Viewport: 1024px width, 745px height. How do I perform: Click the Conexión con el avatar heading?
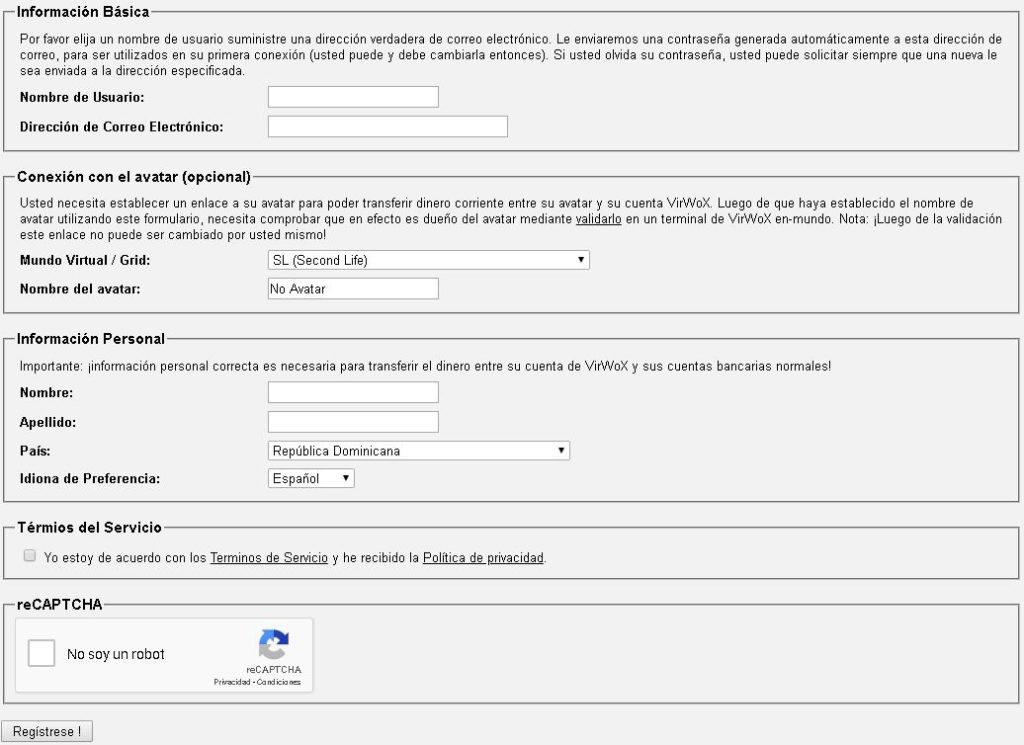[133, 177]
